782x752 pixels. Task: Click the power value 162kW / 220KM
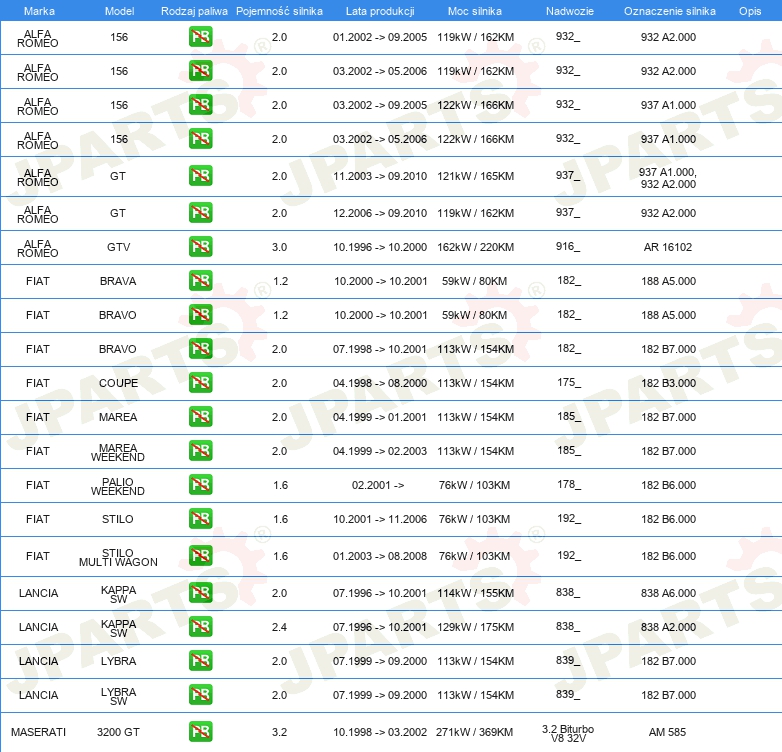(x=476, y=247)
